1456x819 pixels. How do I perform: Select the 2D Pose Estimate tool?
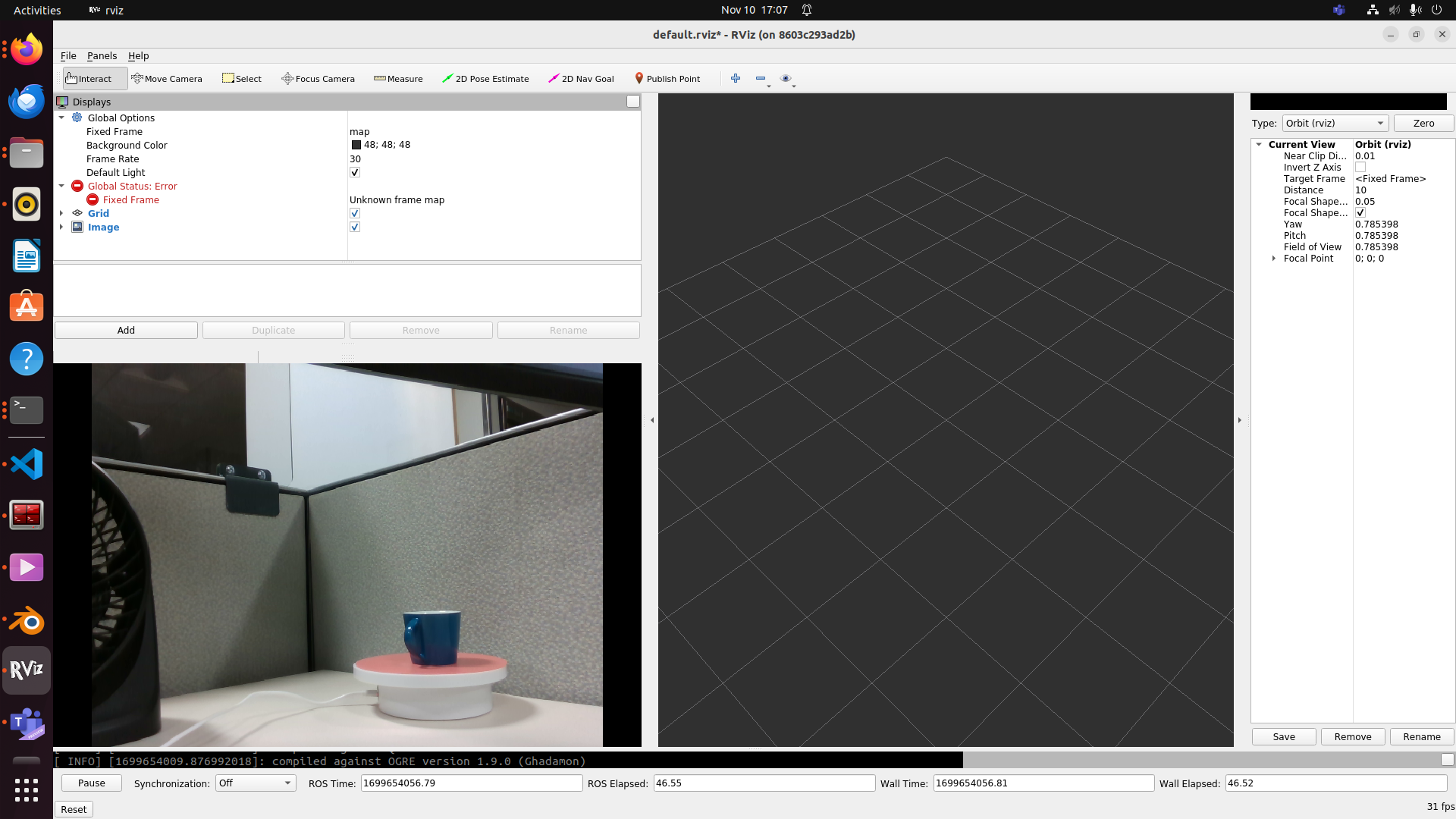click(x=485, y=79)
